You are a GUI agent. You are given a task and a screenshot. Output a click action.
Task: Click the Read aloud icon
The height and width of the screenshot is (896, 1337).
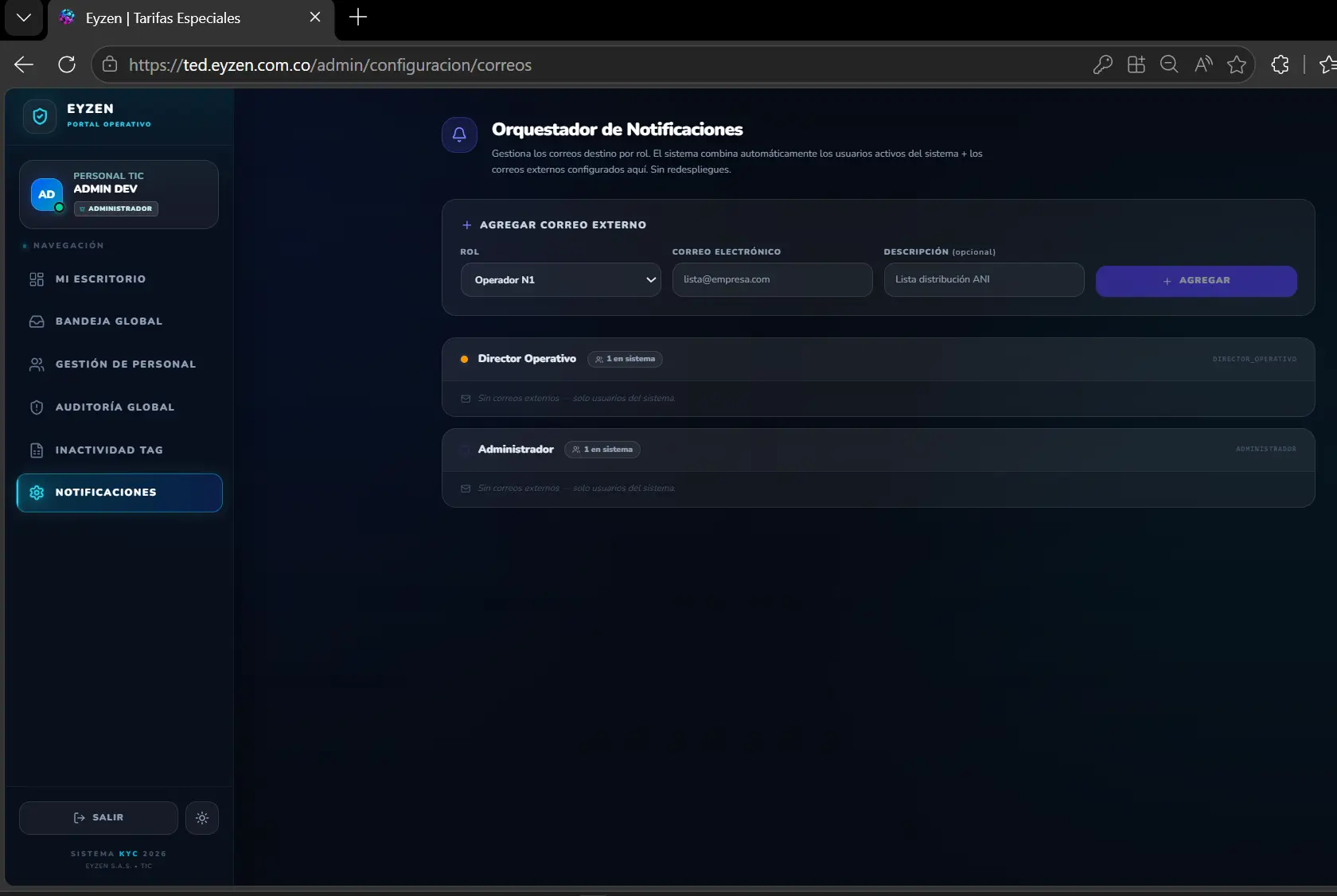point(1203,65)
